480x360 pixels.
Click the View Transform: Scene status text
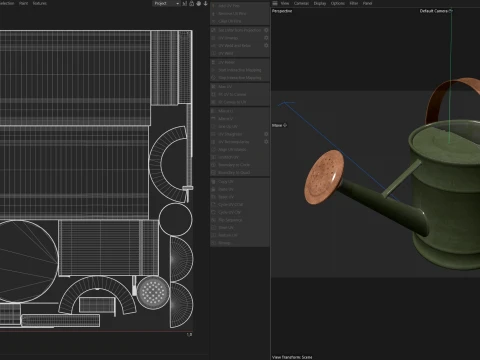(292, 357)
